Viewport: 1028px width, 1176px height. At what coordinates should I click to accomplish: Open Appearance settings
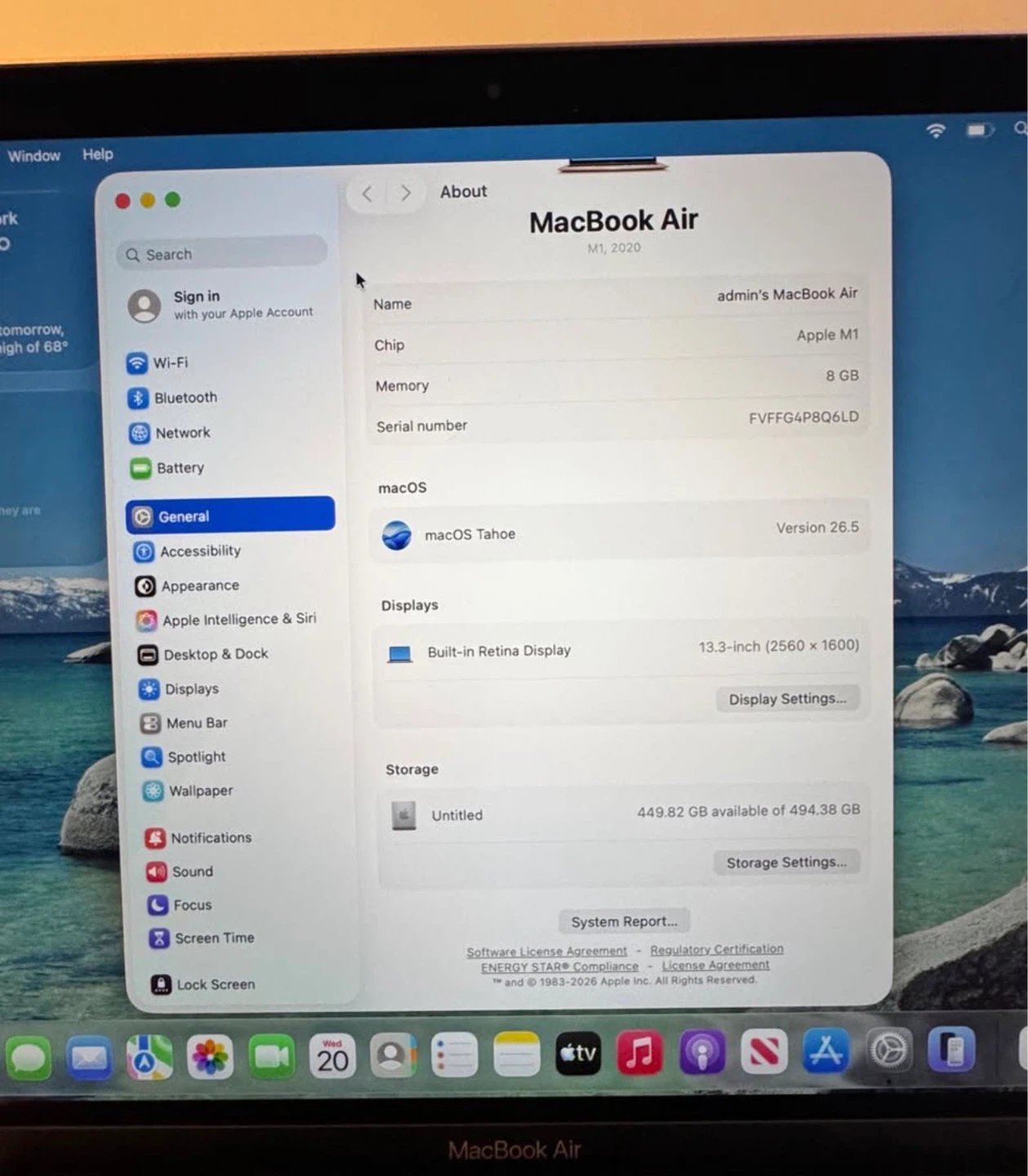[x=187, y=586]
